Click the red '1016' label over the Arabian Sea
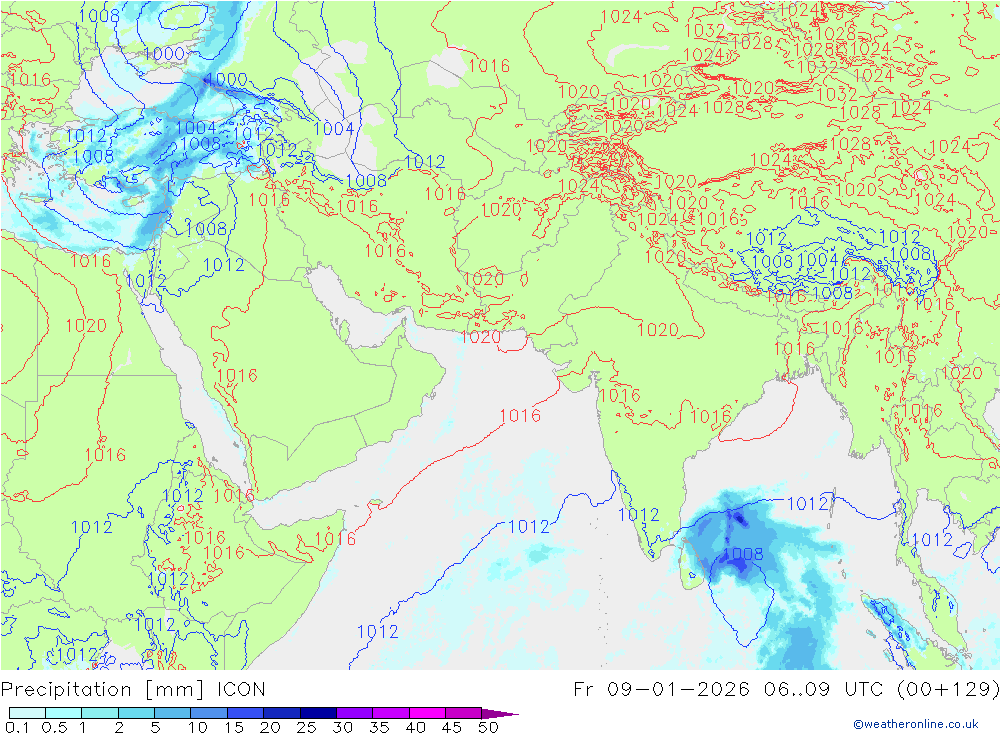The image size is (1000, 733). (520, 415)
